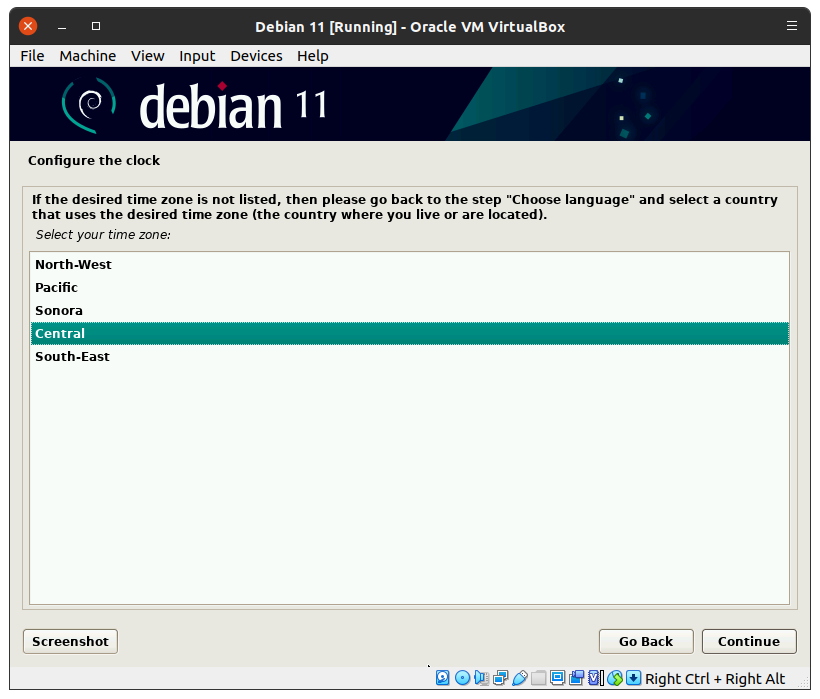820x699 pixels.
Task: Choose Sonora from the time zone list
Action: (59, 311)
